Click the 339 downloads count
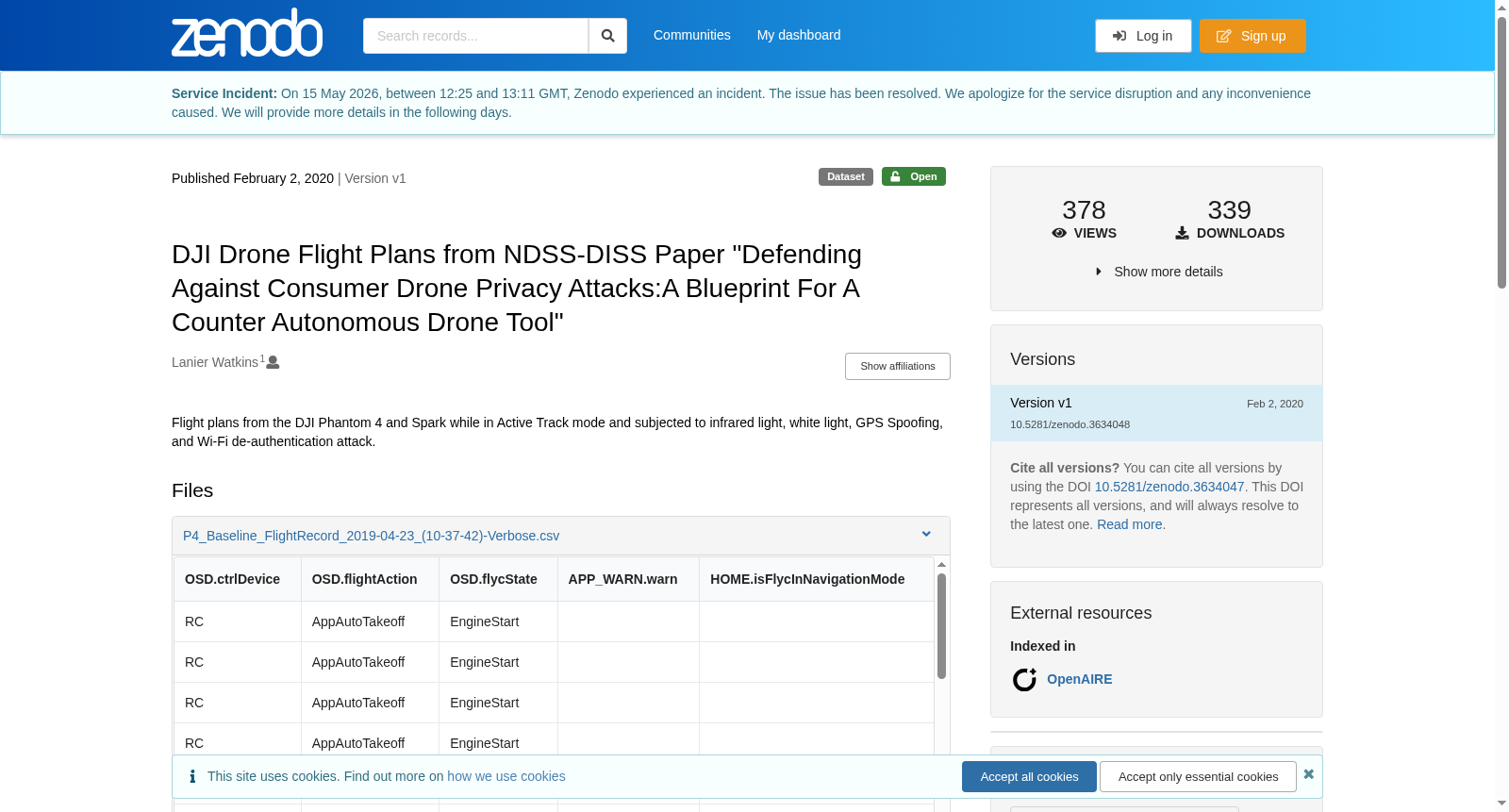The height and width of the screenshot is (812, 1509). [1230, 209]
